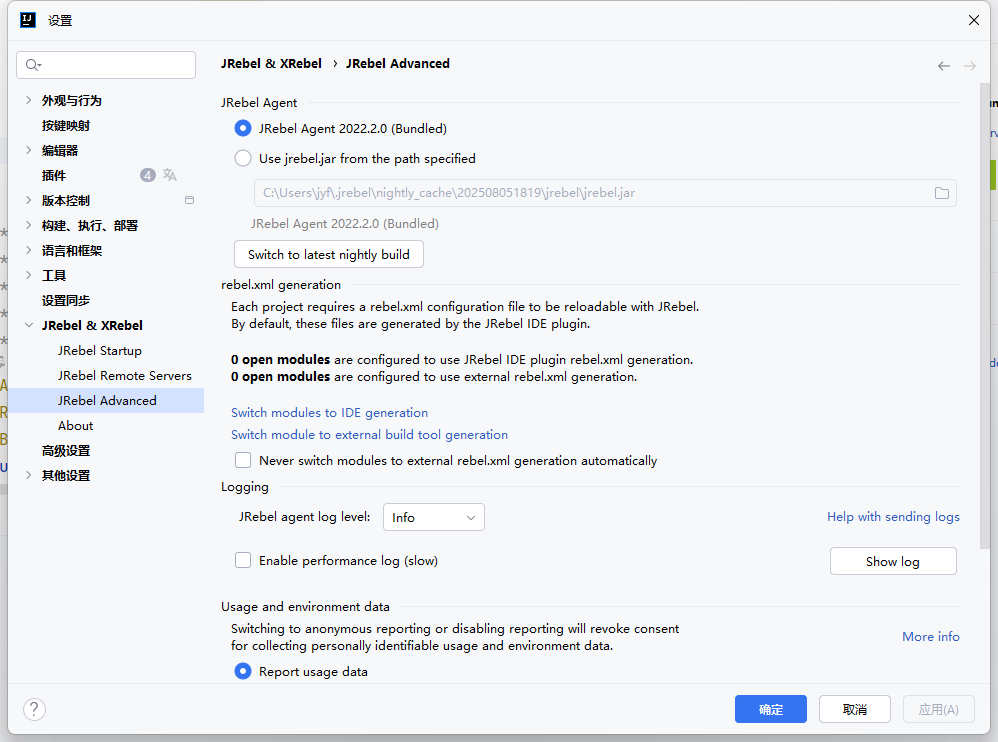Image resolution: width=998 pixels, height=742 pixels.
Task: Expand the 外观与行为 tree node
Action: [29, 100]
